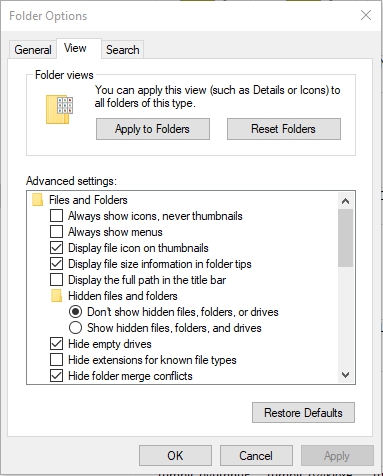
Task: Click Restore Defaults button
Action: 303,413
